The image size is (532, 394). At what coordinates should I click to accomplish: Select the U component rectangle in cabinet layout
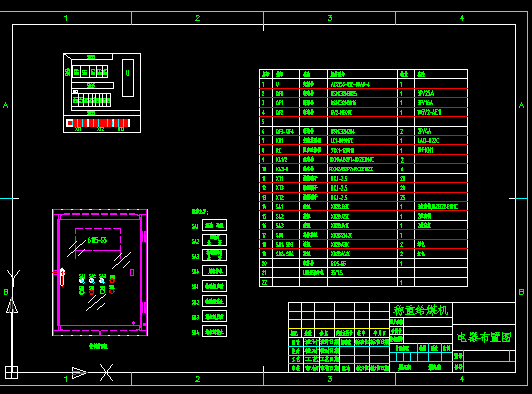[x=128, y=78]
